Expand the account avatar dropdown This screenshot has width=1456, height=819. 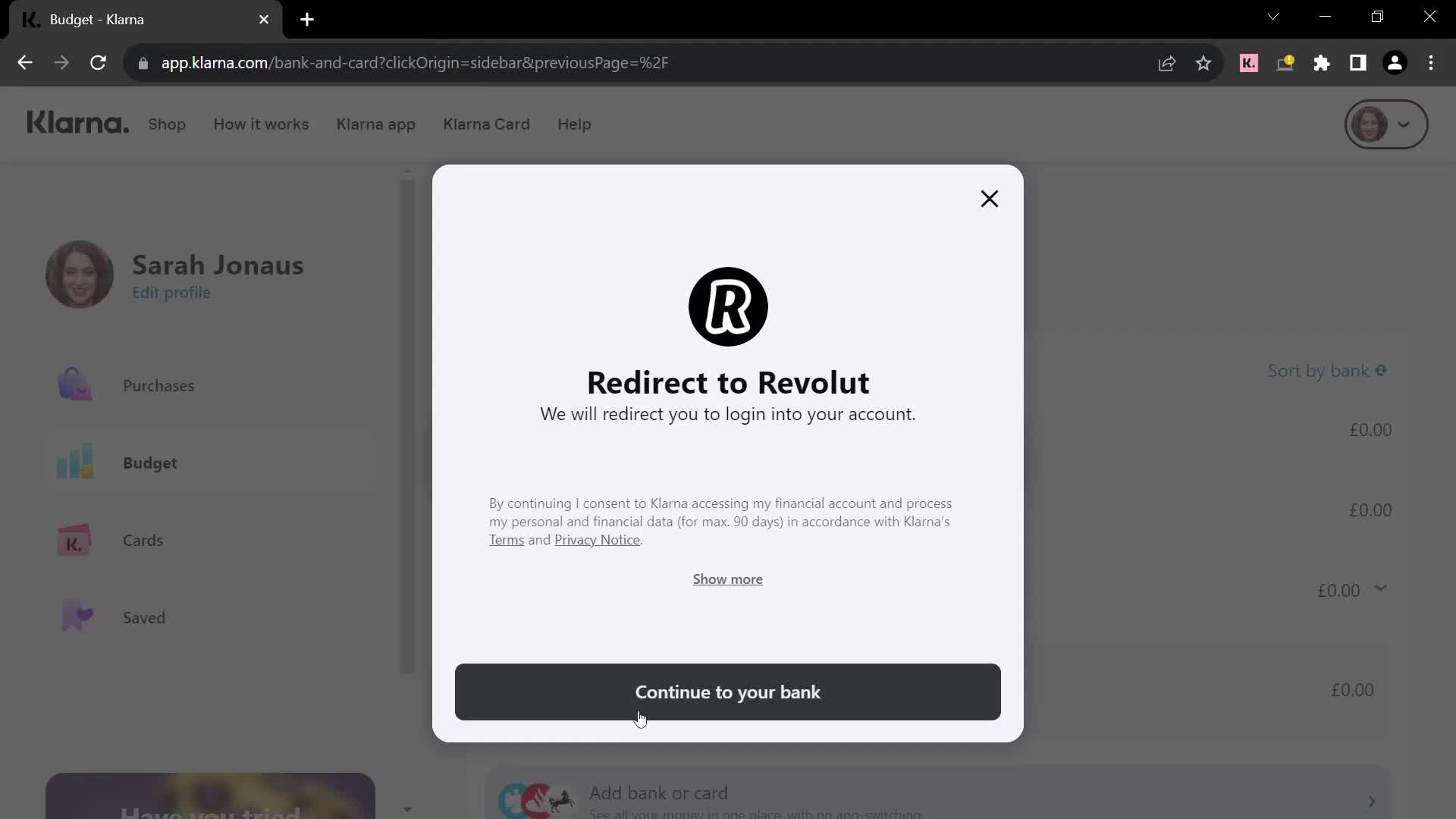click(1386, 124)
